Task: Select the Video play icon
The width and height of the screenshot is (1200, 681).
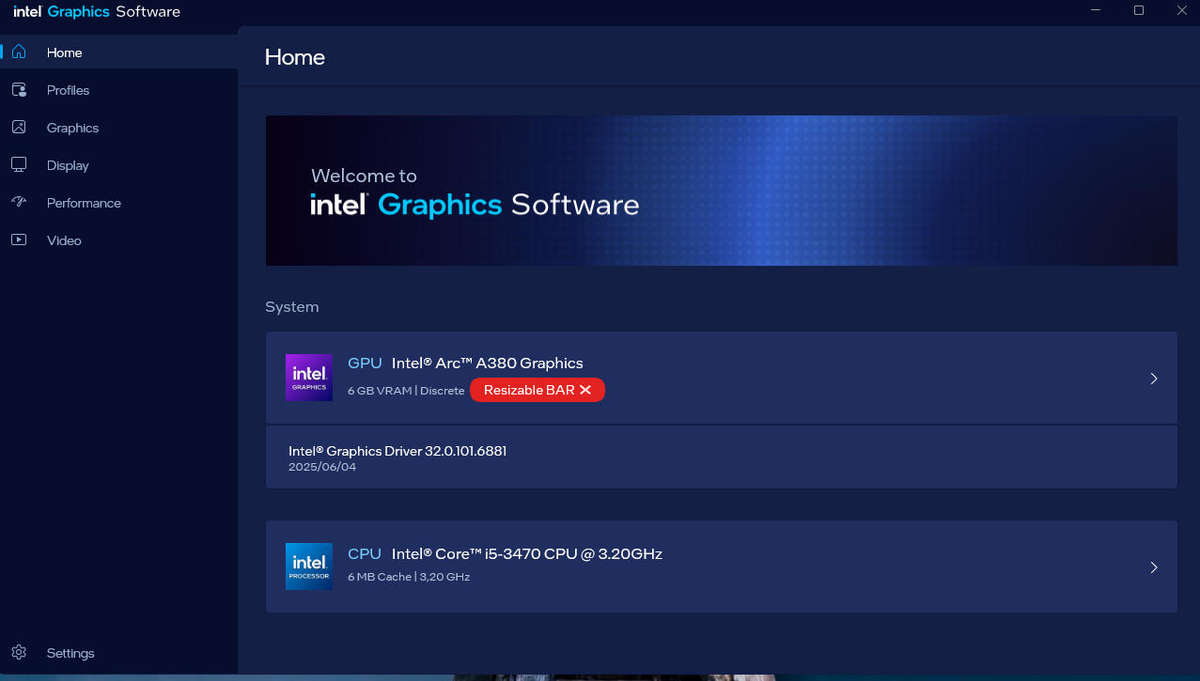Action: point(19,240)
